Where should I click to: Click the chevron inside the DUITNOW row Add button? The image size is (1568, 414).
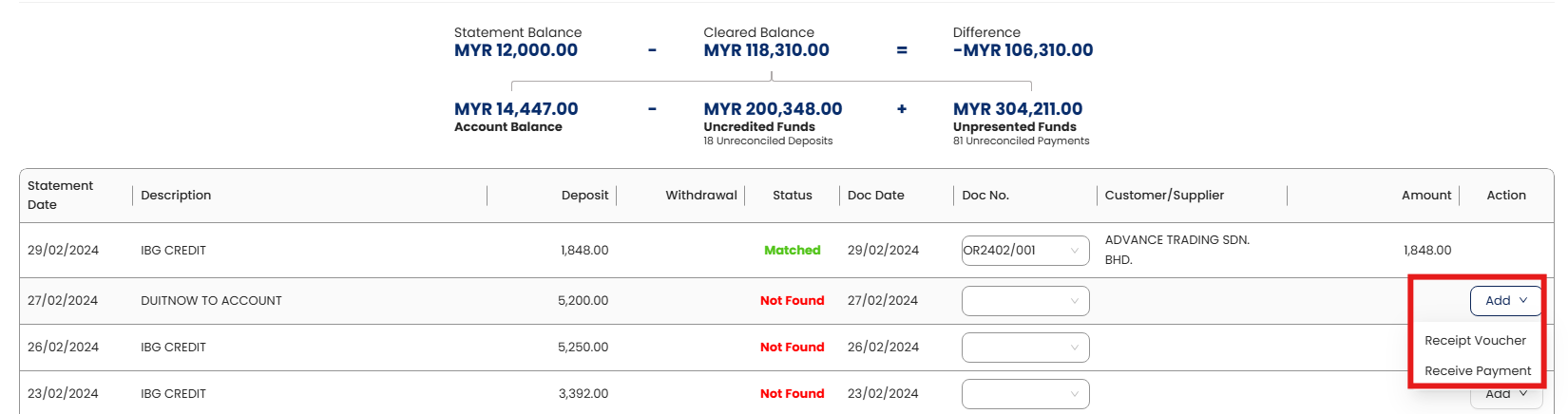point(1523,300)
